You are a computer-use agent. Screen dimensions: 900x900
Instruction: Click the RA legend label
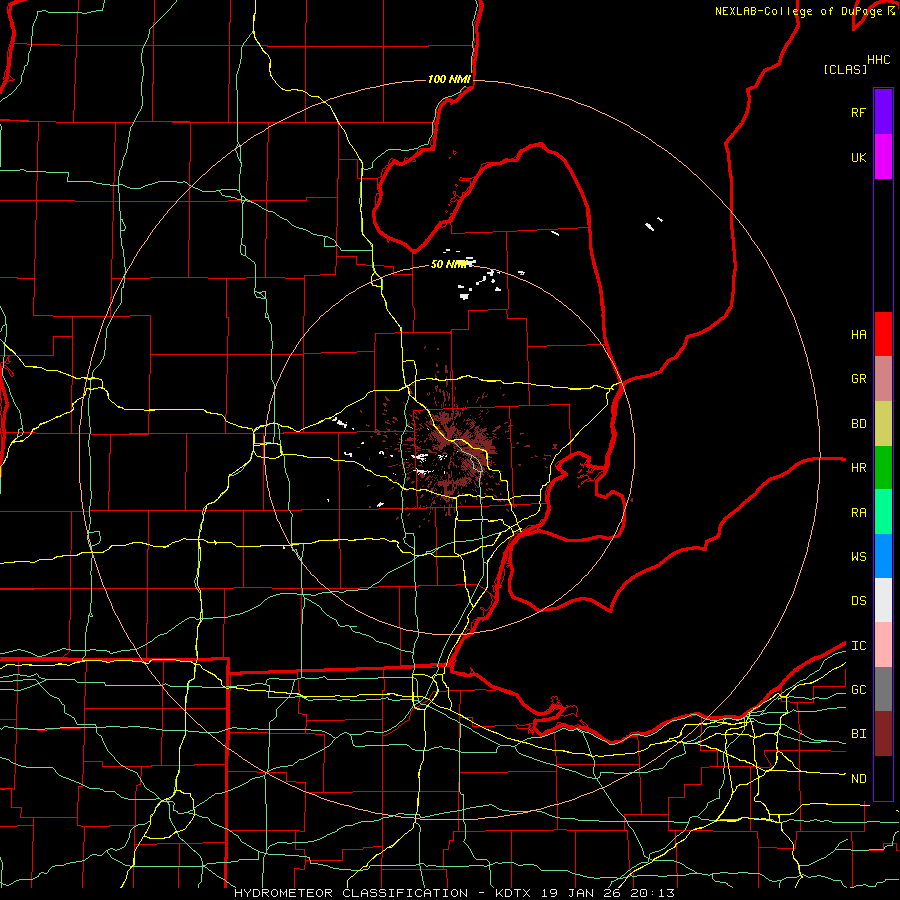click(x=858, y=513)
